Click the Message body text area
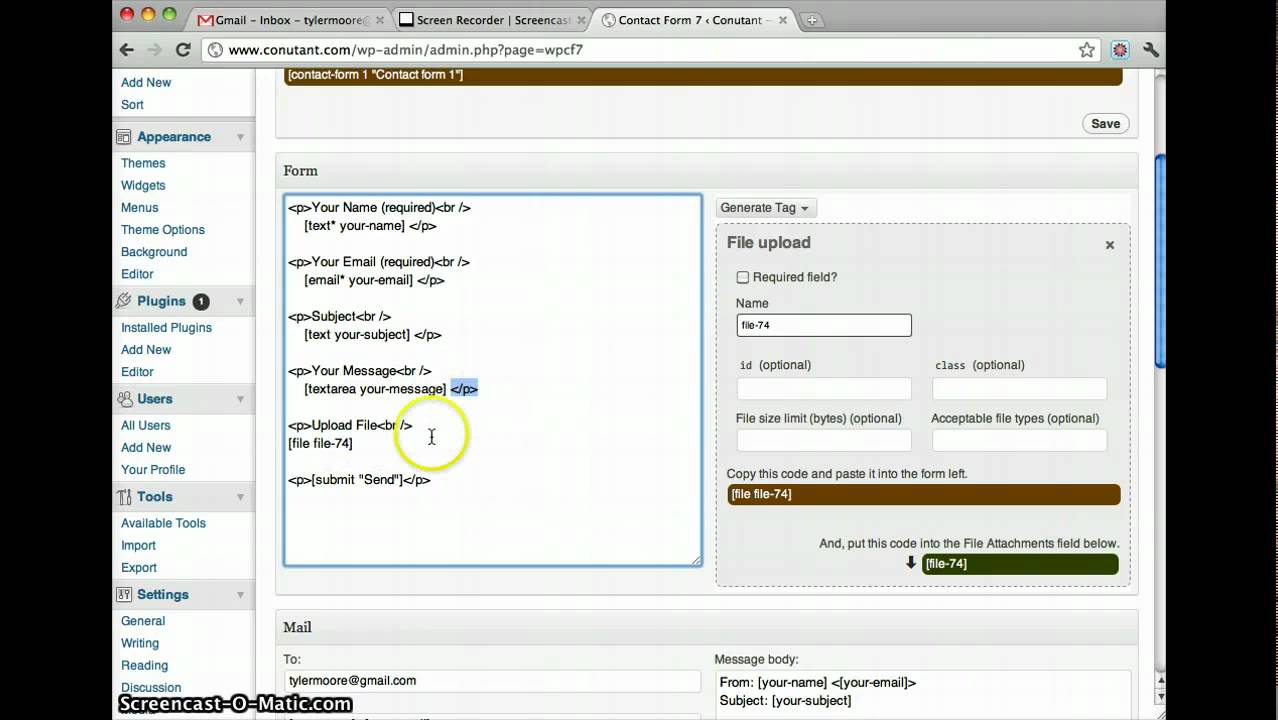 [923, 695]
